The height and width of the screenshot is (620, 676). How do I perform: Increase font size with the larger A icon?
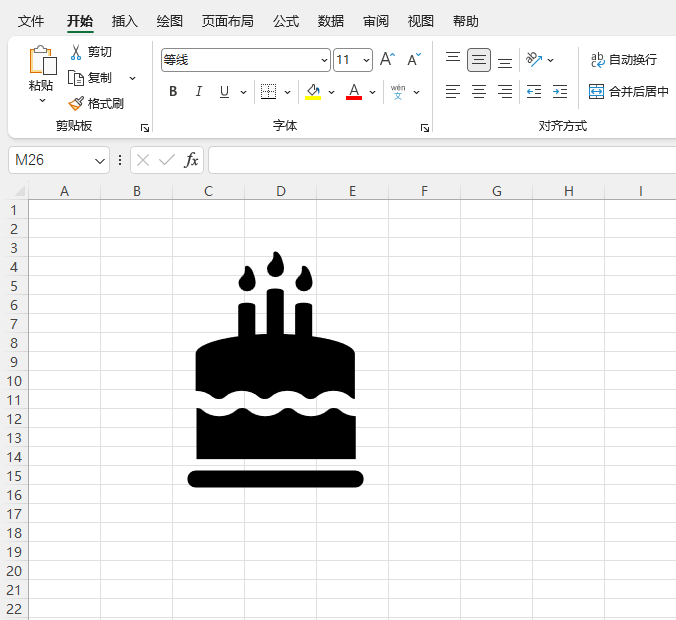coord(387,59)
